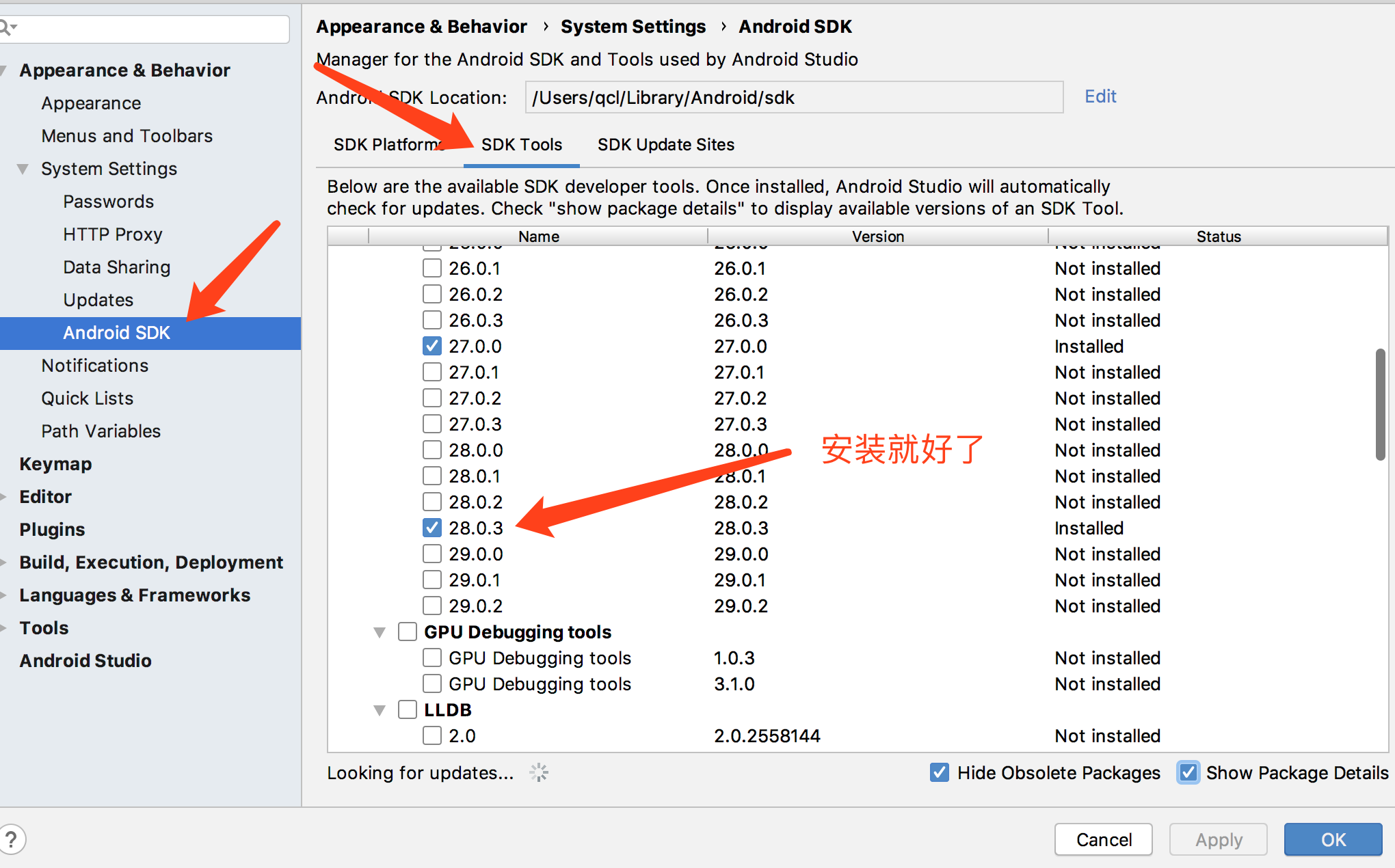
Task: Collapse the GPU Debugging tools group
Action: [x=380, y=632]
